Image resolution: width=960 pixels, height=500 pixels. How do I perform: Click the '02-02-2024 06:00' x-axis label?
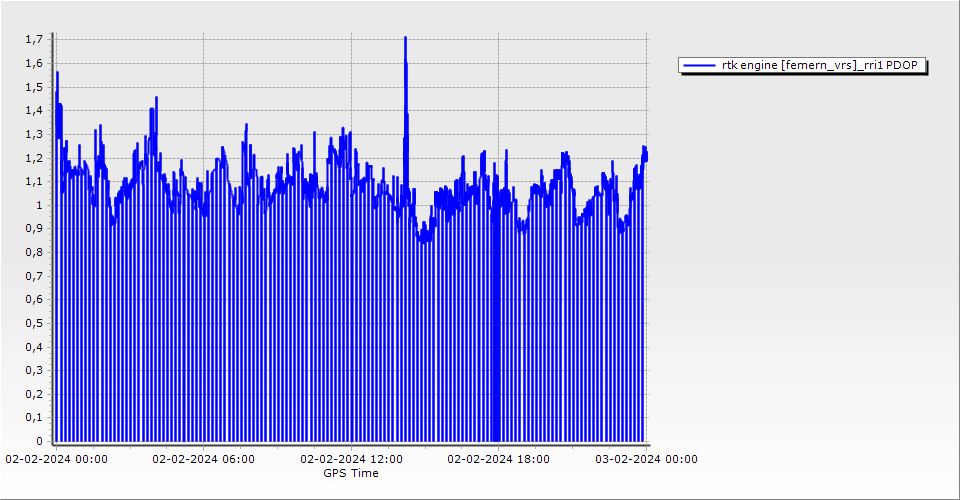pos(203,459)
